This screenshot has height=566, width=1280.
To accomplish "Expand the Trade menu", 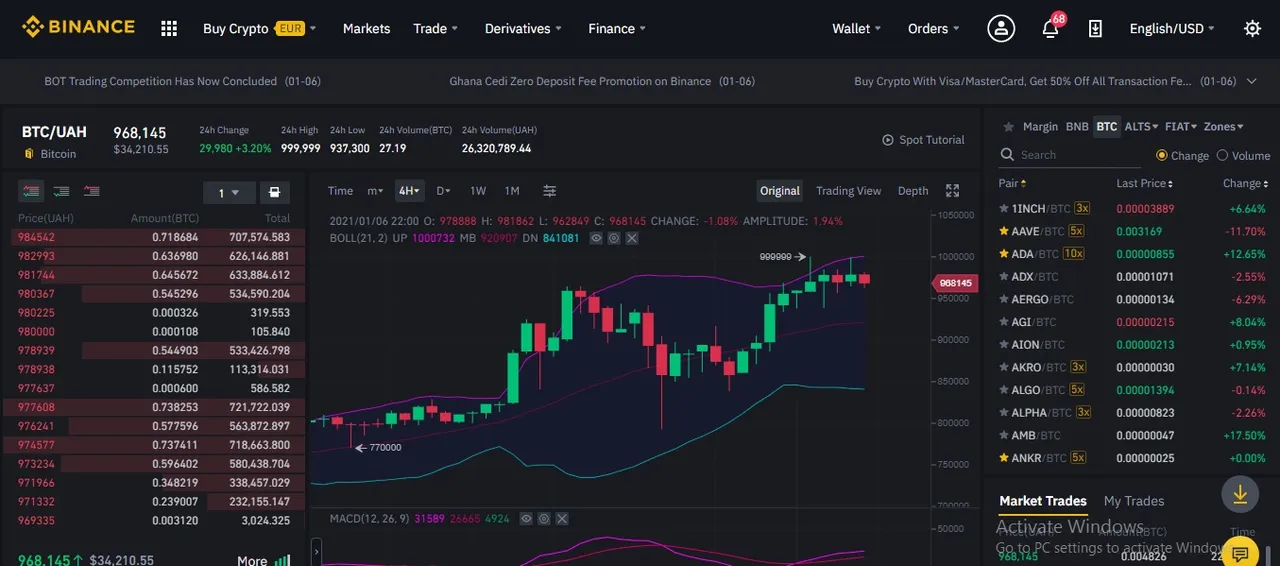I will [x=436, y=29].
